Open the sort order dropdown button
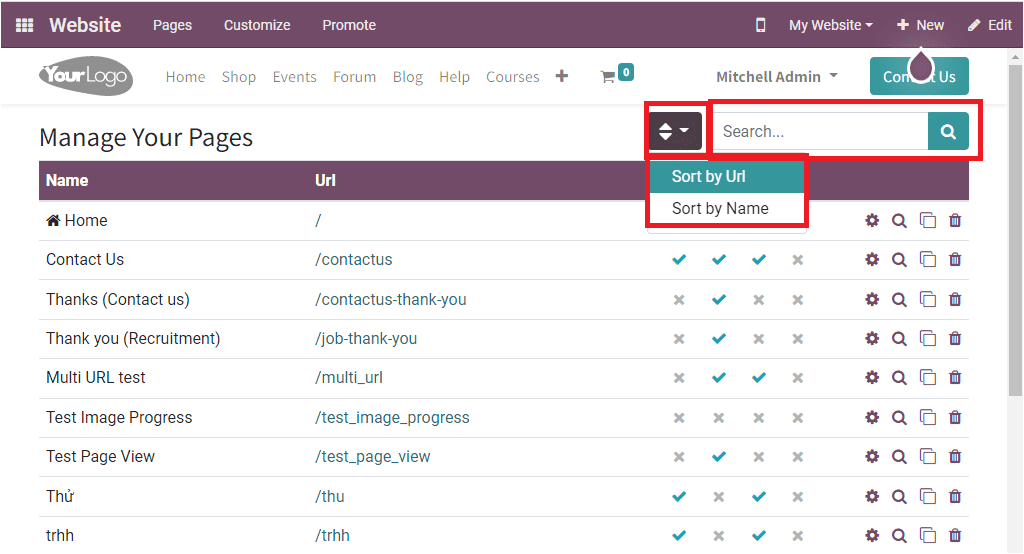Screen dimensions: 1024x554 coord(674,131)
